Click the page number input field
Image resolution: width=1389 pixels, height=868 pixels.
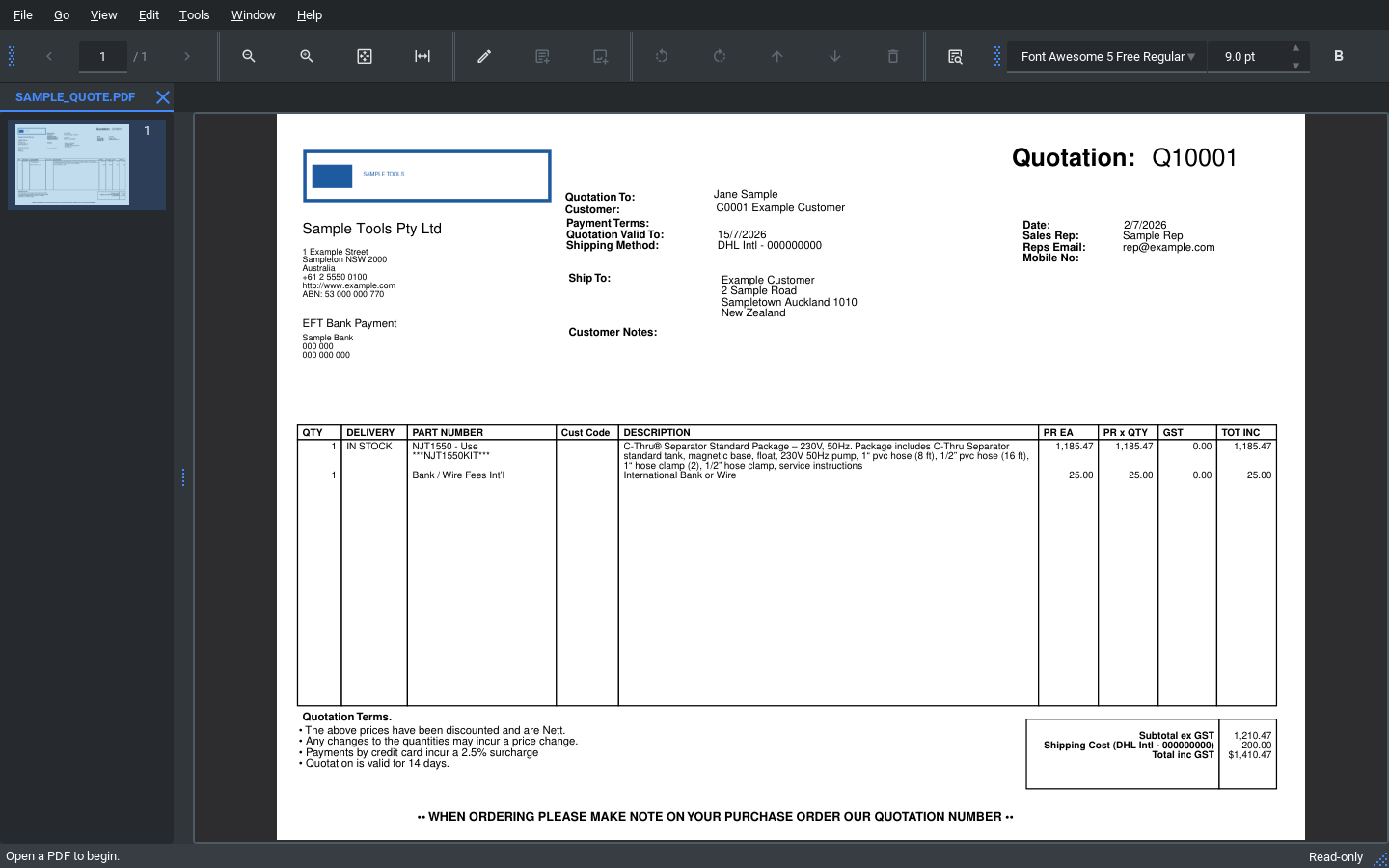click(102, 56)
